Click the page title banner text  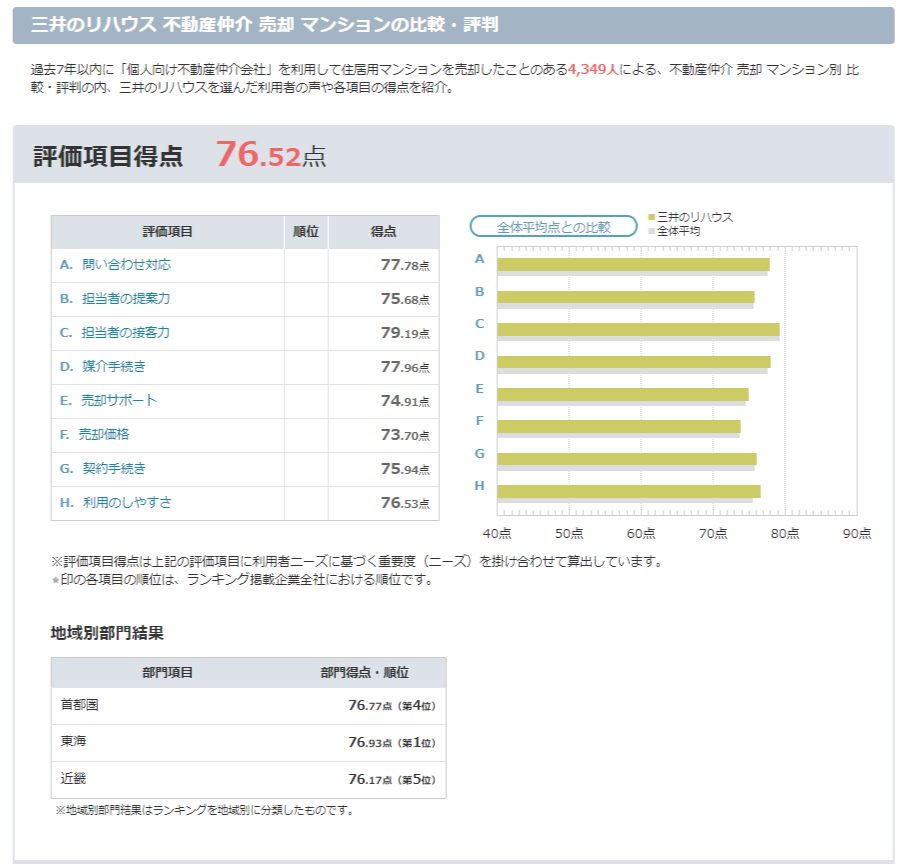(x=264, y=24)
